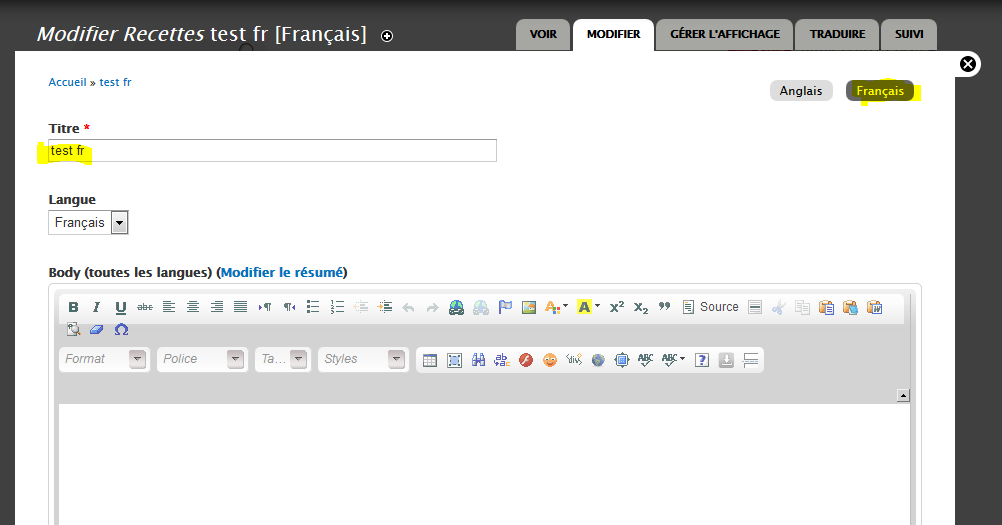Apply subscript formatting
1002x525 pixels.
(x=641, y=308)
